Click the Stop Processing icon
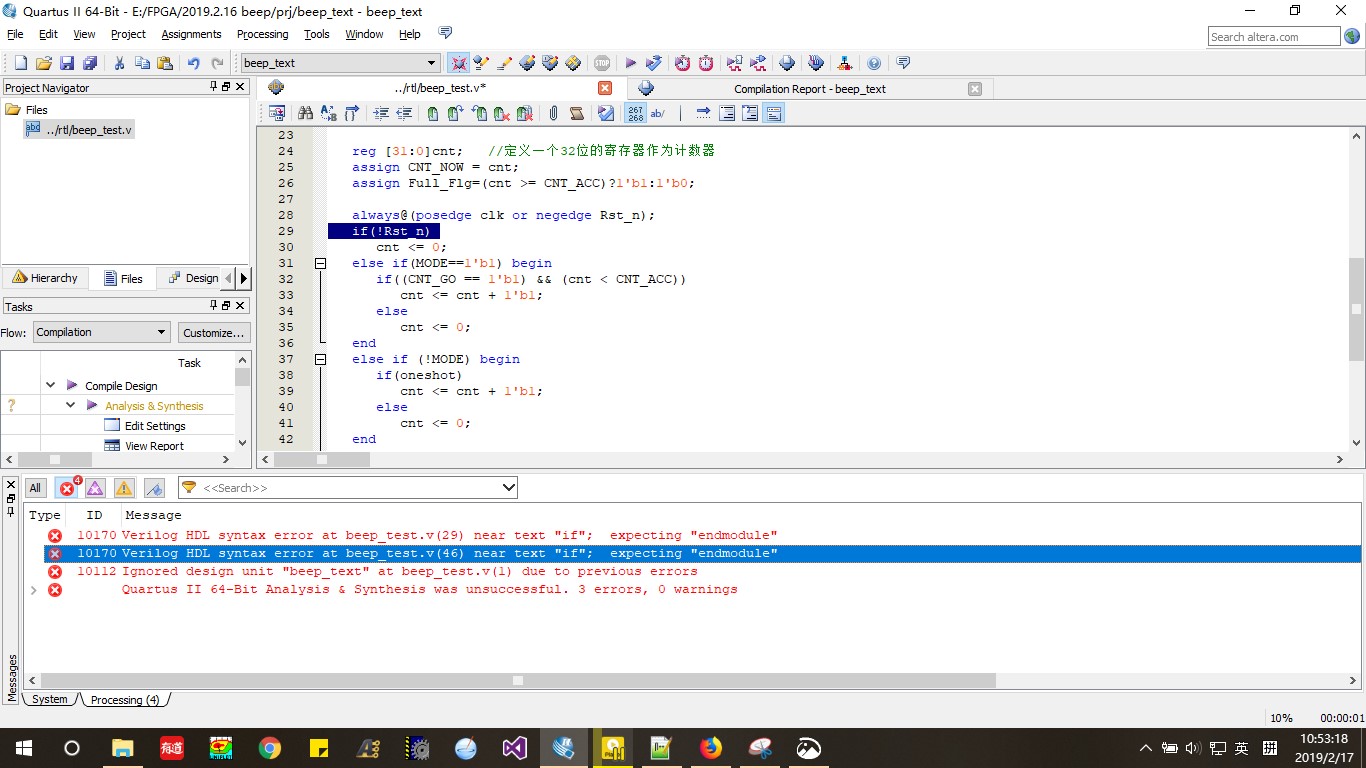Screen dimensions: 1366x768 601,63
